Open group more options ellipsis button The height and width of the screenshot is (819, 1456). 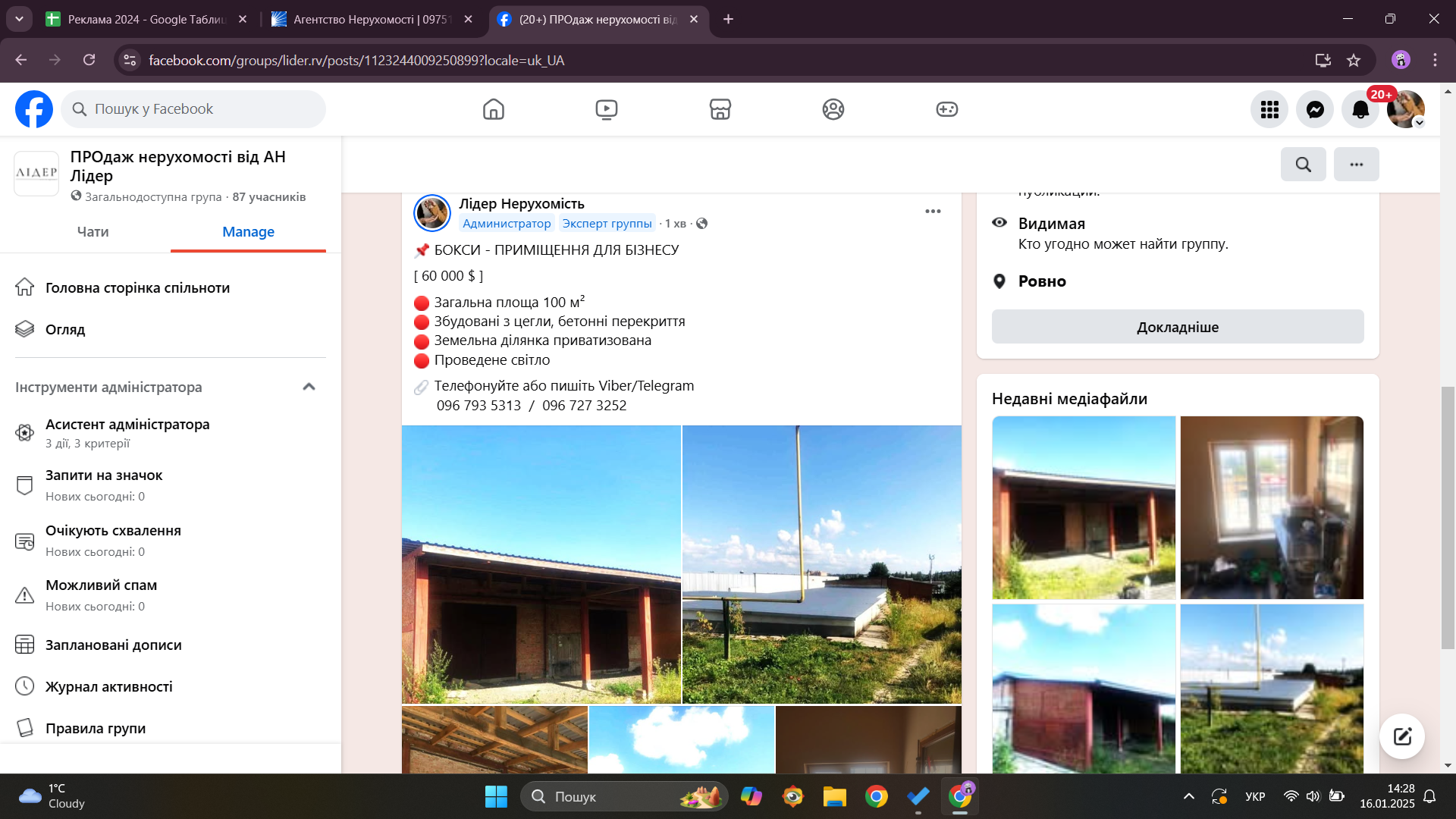[1356, 164]
